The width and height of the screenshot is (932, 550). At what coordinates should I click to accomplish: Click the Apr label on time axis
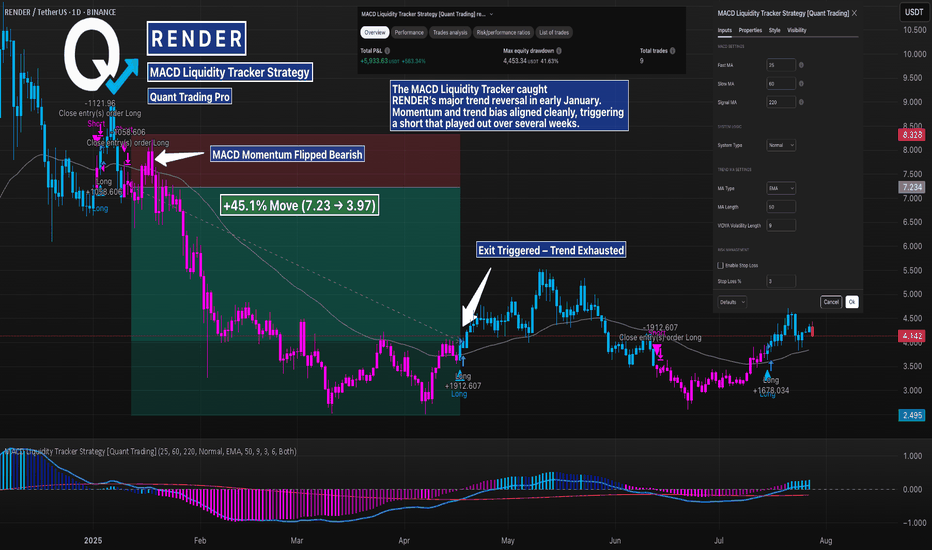404,540
